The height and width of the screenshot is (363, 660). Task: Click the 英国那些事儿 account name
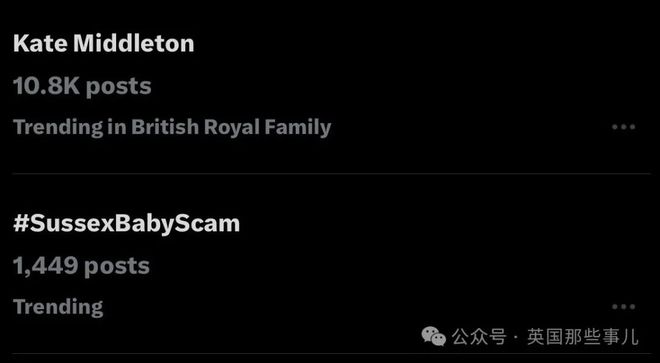tap(583, 336)
